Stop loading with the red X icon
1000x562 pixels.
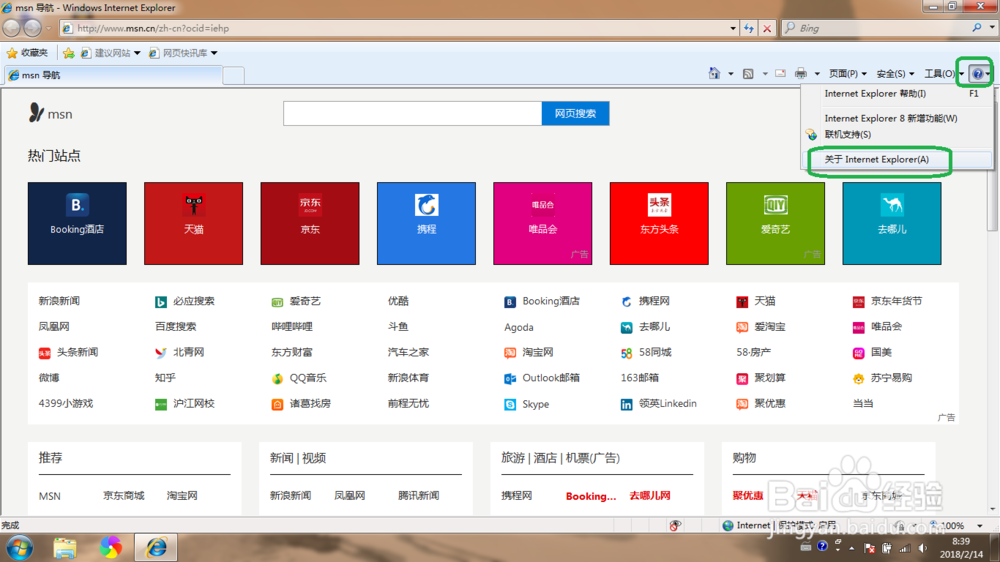767,28
